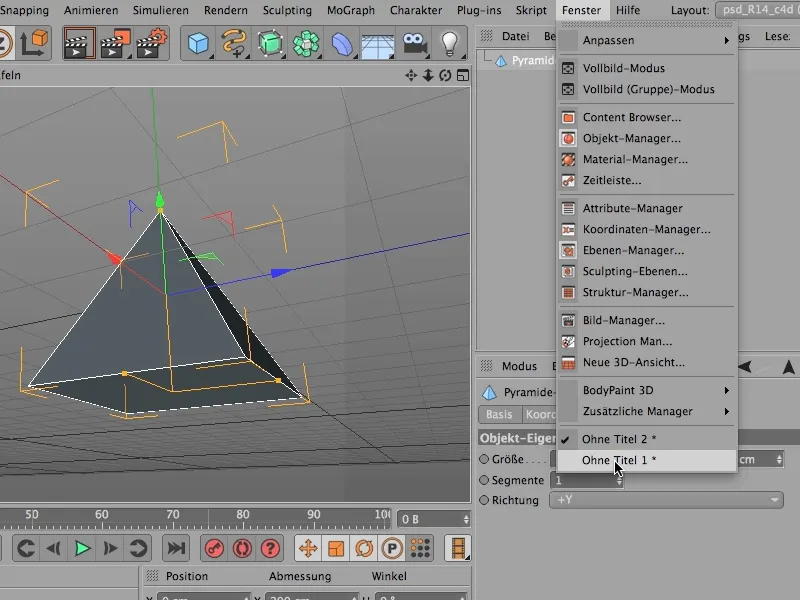Click the Render to Picture Viewer icon

116,44
